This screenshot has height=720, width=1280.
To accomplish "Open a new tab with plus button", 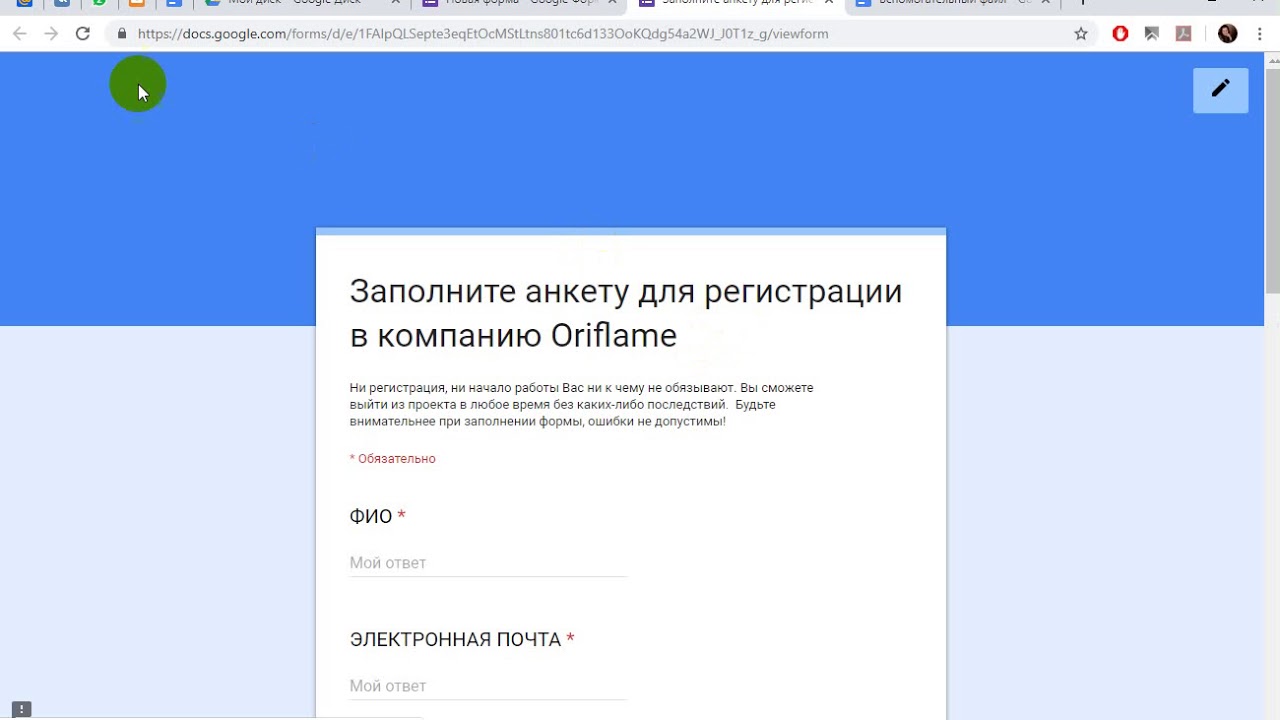I will (1083, 3).
